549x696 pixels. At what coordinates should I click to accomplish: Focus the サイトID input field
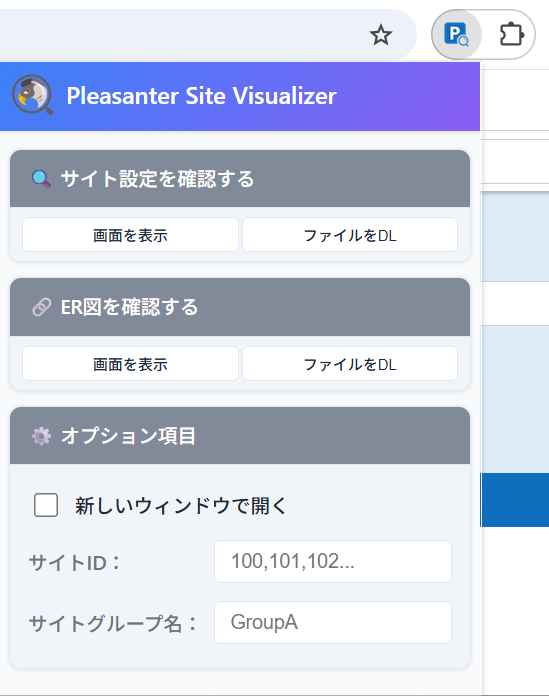333,562
